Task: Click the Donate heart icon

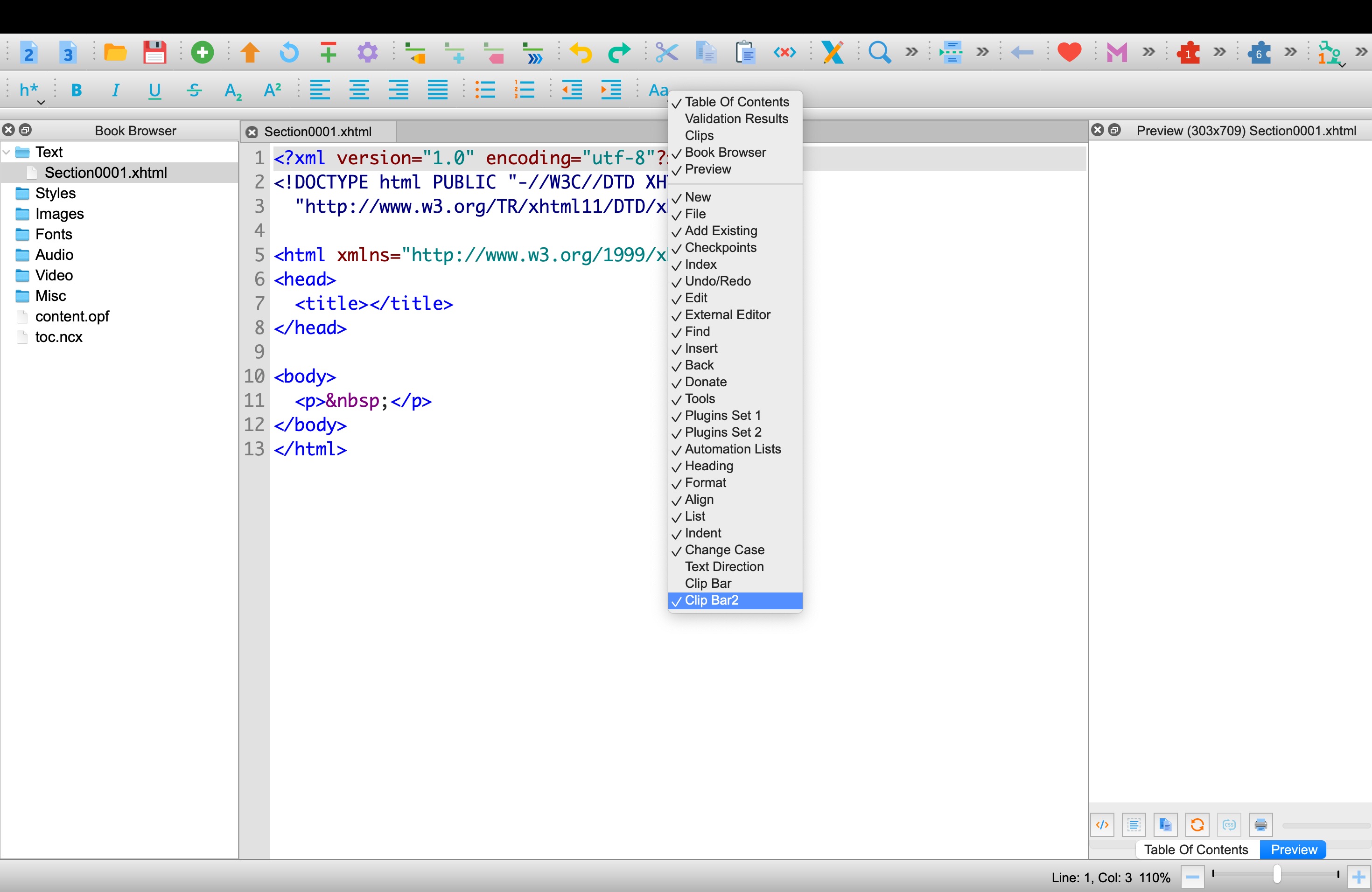Action: coord(1069,52)
